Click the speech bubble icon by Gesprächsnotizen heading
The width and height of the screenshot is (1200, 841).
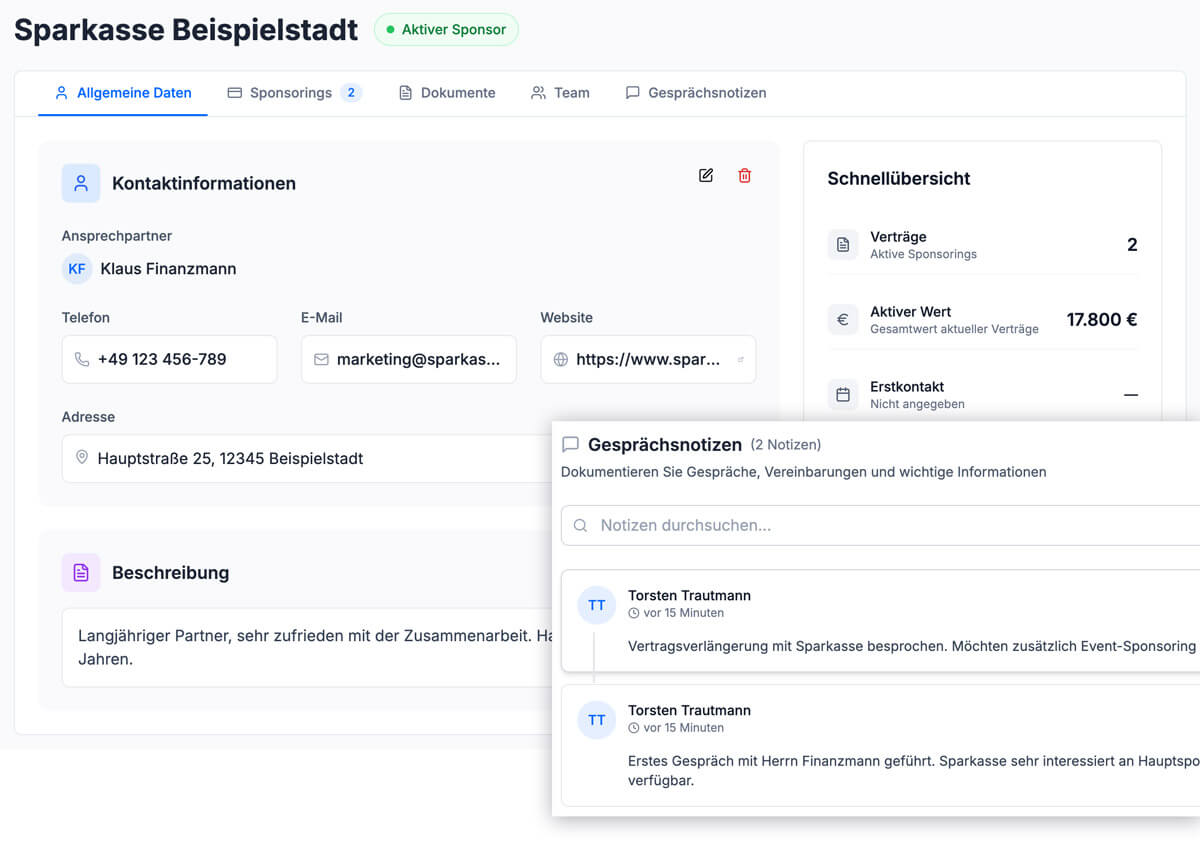click(x=571, y=445)
